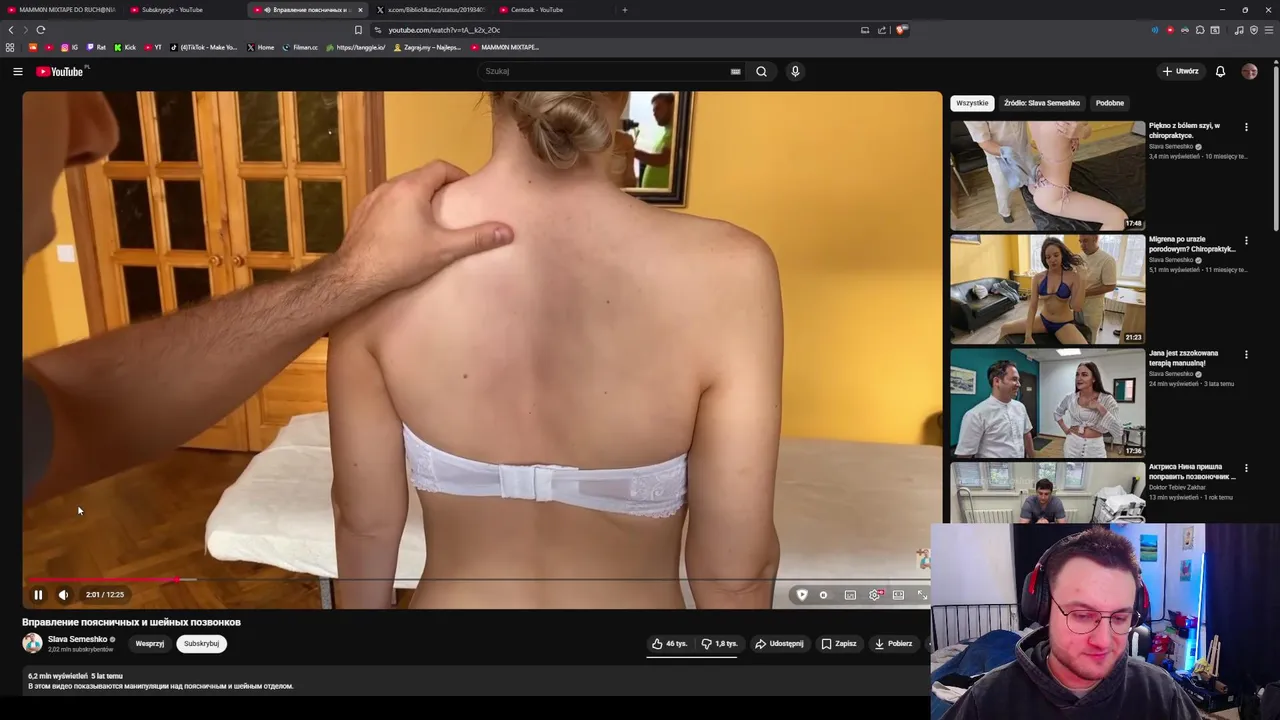Open the Kick bookmark
The image size is (1280, 720).
125,47
